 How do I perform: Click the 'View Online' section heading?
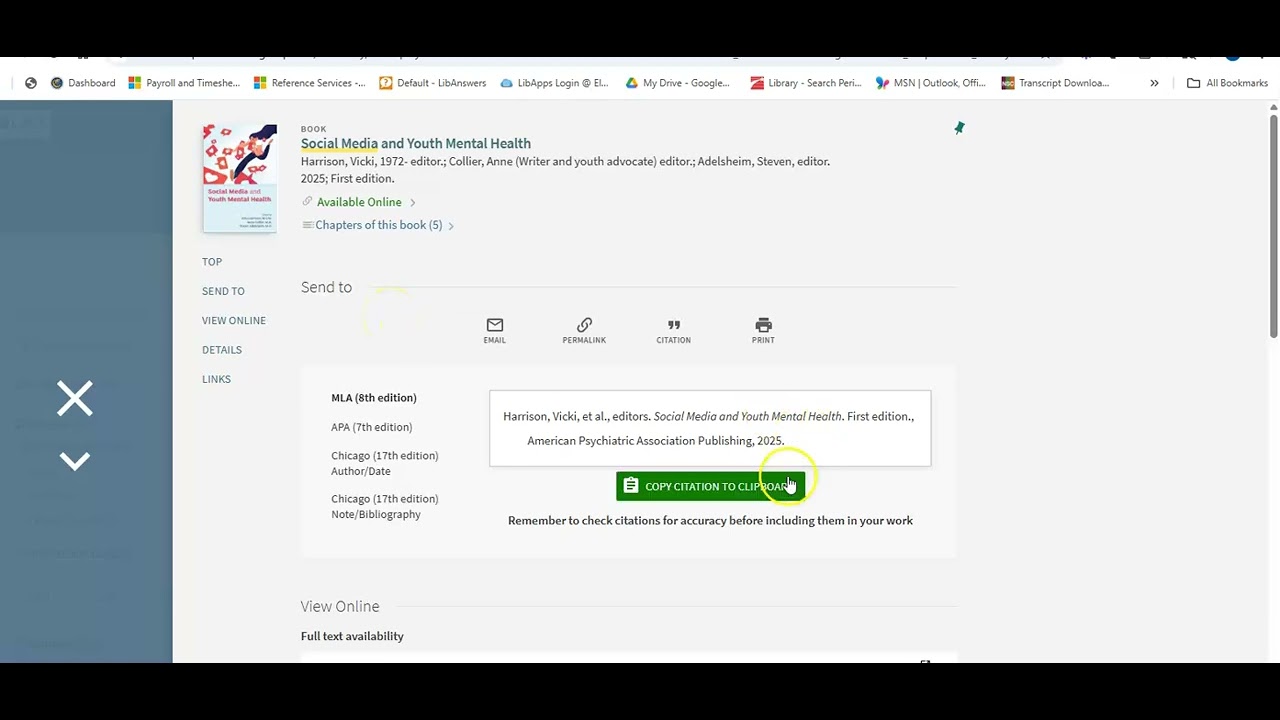click(x=340, y=606)
